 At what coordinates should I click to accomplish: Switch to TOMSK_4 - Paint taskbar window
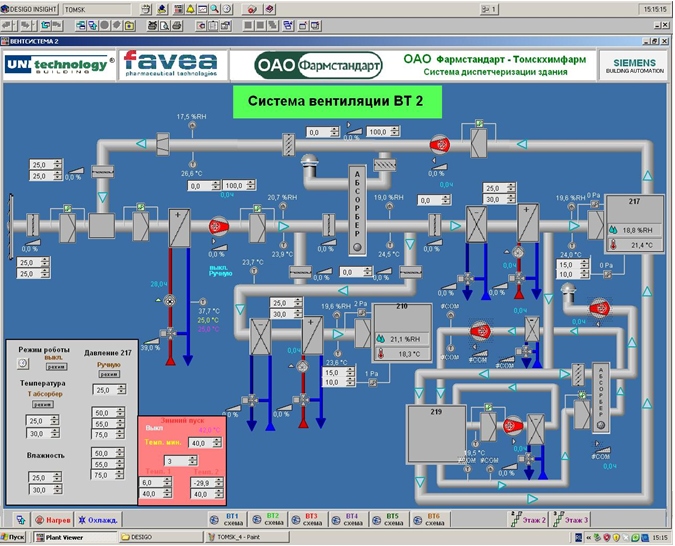pos(247,537)
